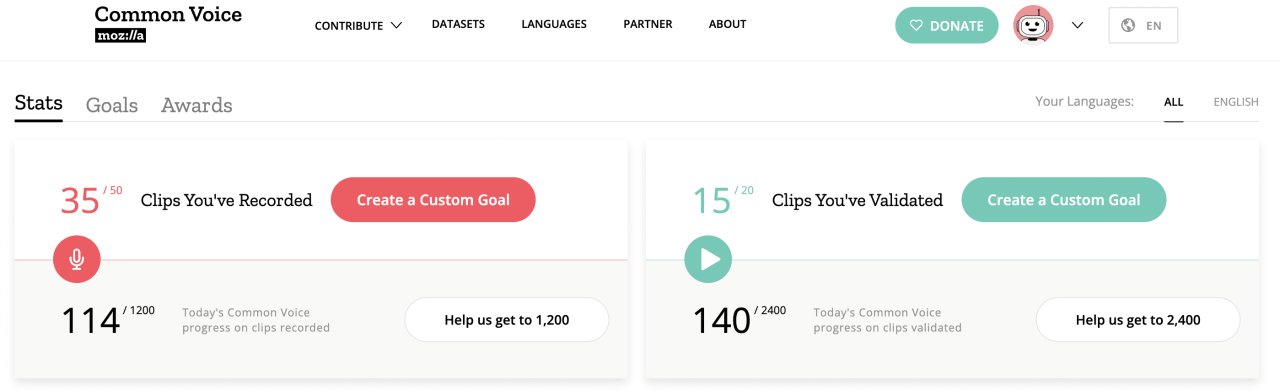Image resolution: width=1280 pixels, height=392 pixels.
Task: Click the heart icon in Donate
Action: click(916, 26)
